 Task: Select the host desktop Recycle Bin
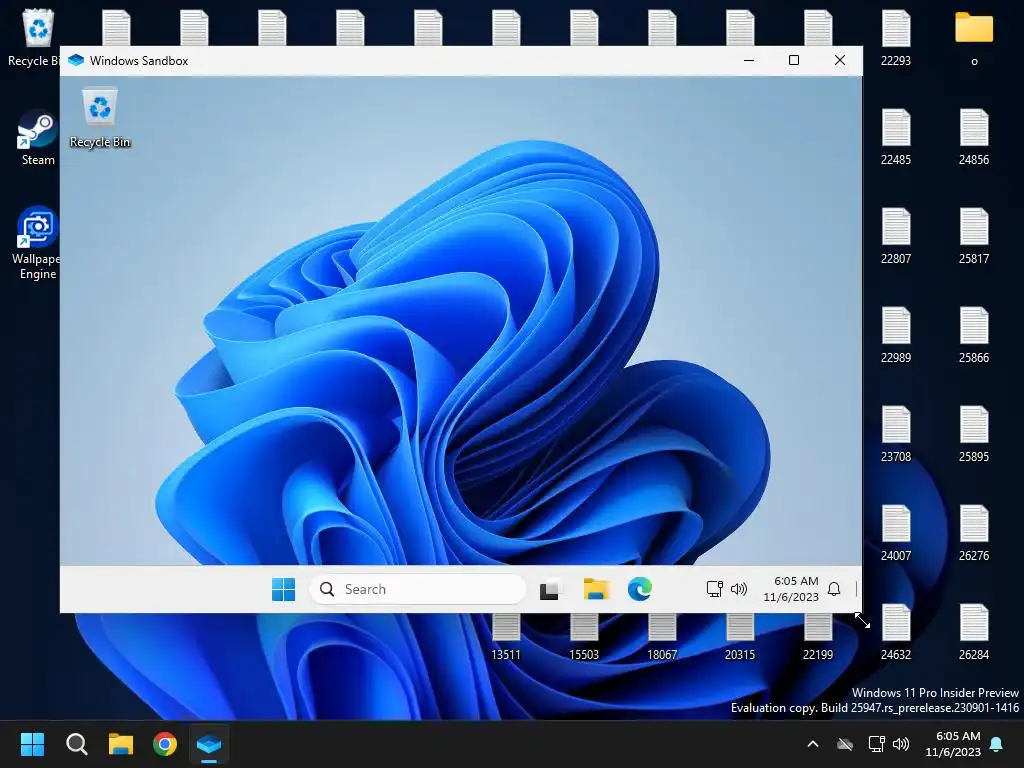tap(34, 38)
